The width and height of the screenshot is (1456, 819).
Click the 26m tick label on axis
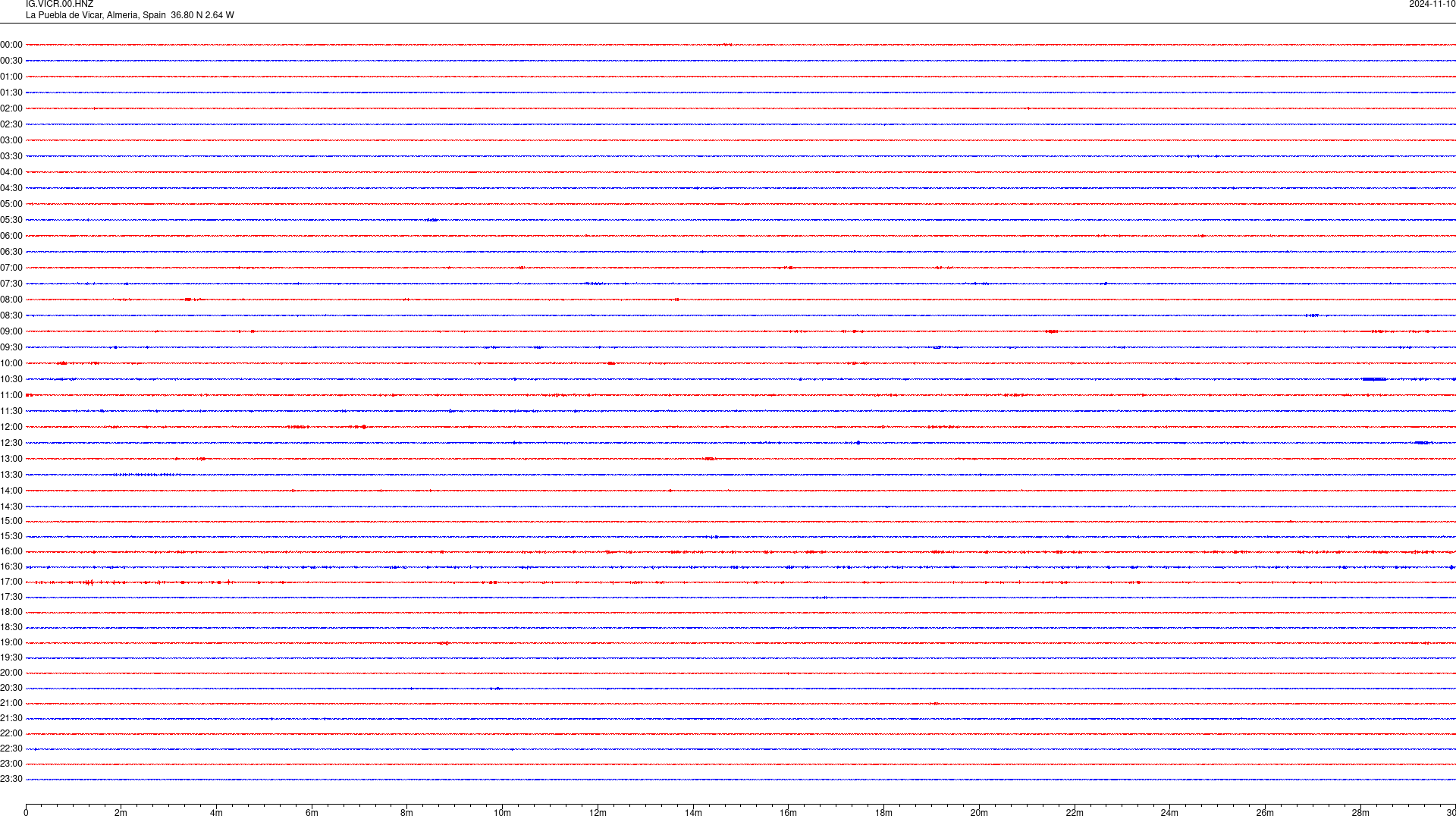click(x=1265, y=813)
